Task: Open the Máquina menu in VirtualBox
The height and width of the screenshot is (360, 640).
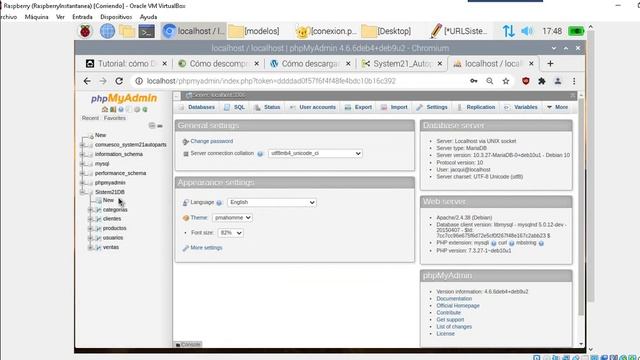Action: tap(36, 17)
